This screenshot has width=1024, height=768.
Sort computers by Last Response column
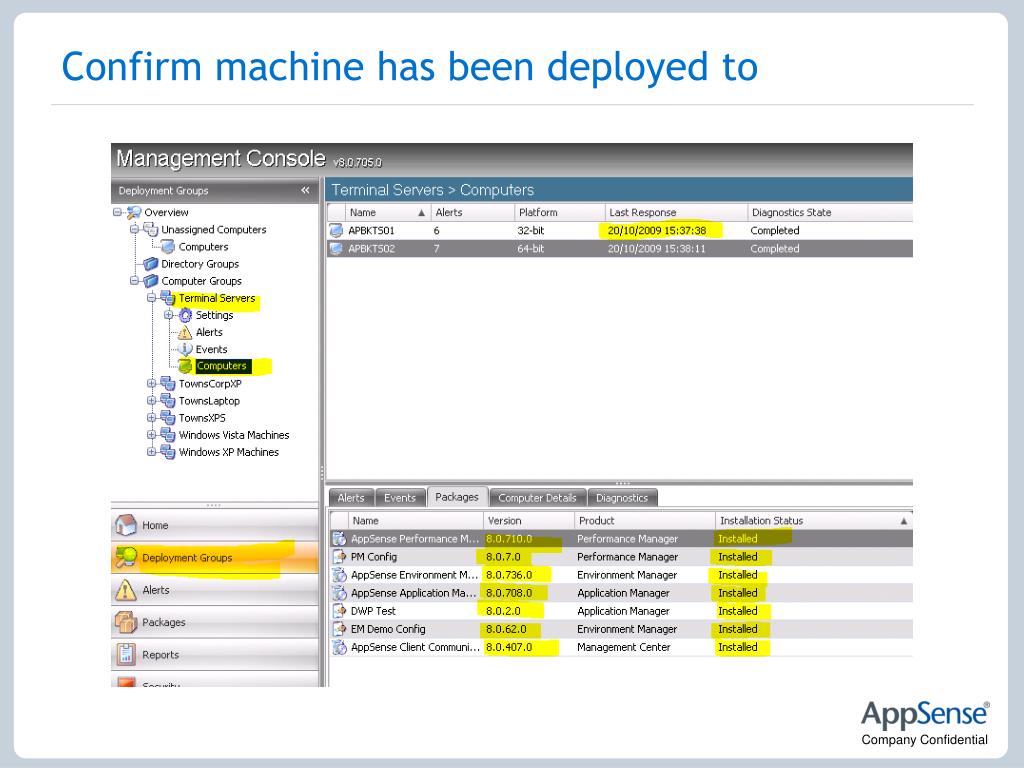(675, 212)
